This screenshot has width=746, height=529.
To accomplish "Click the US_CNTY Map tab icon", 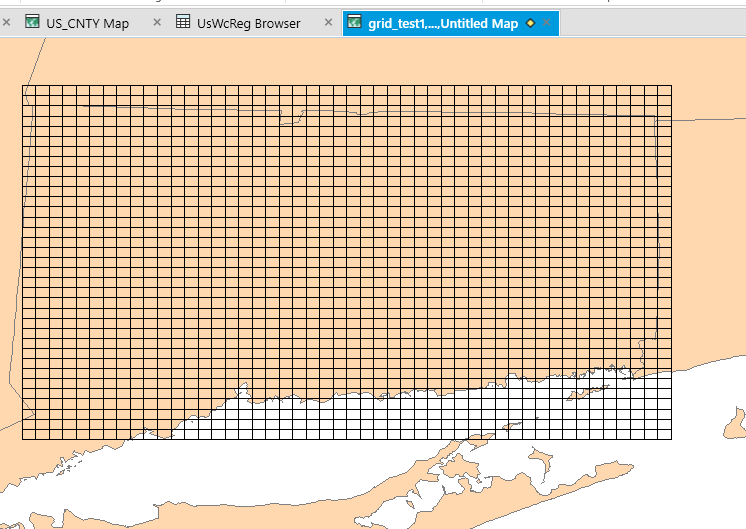I will (33, 23).
